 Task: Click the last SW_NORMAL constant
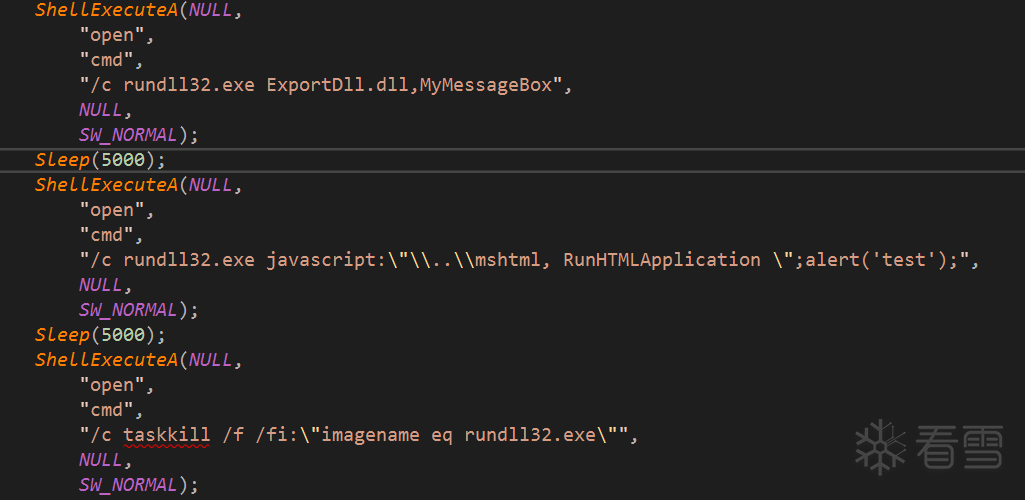click(128, 485)
